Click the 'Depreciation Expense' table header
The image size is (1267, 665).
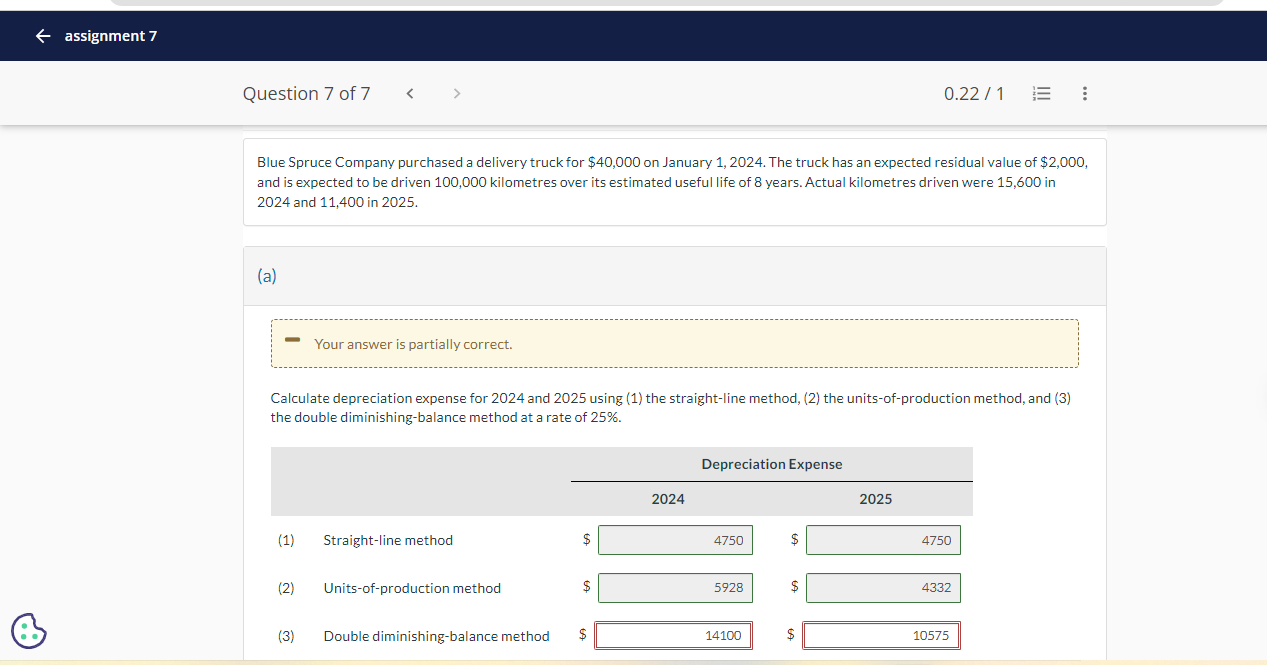click(772, 464)
